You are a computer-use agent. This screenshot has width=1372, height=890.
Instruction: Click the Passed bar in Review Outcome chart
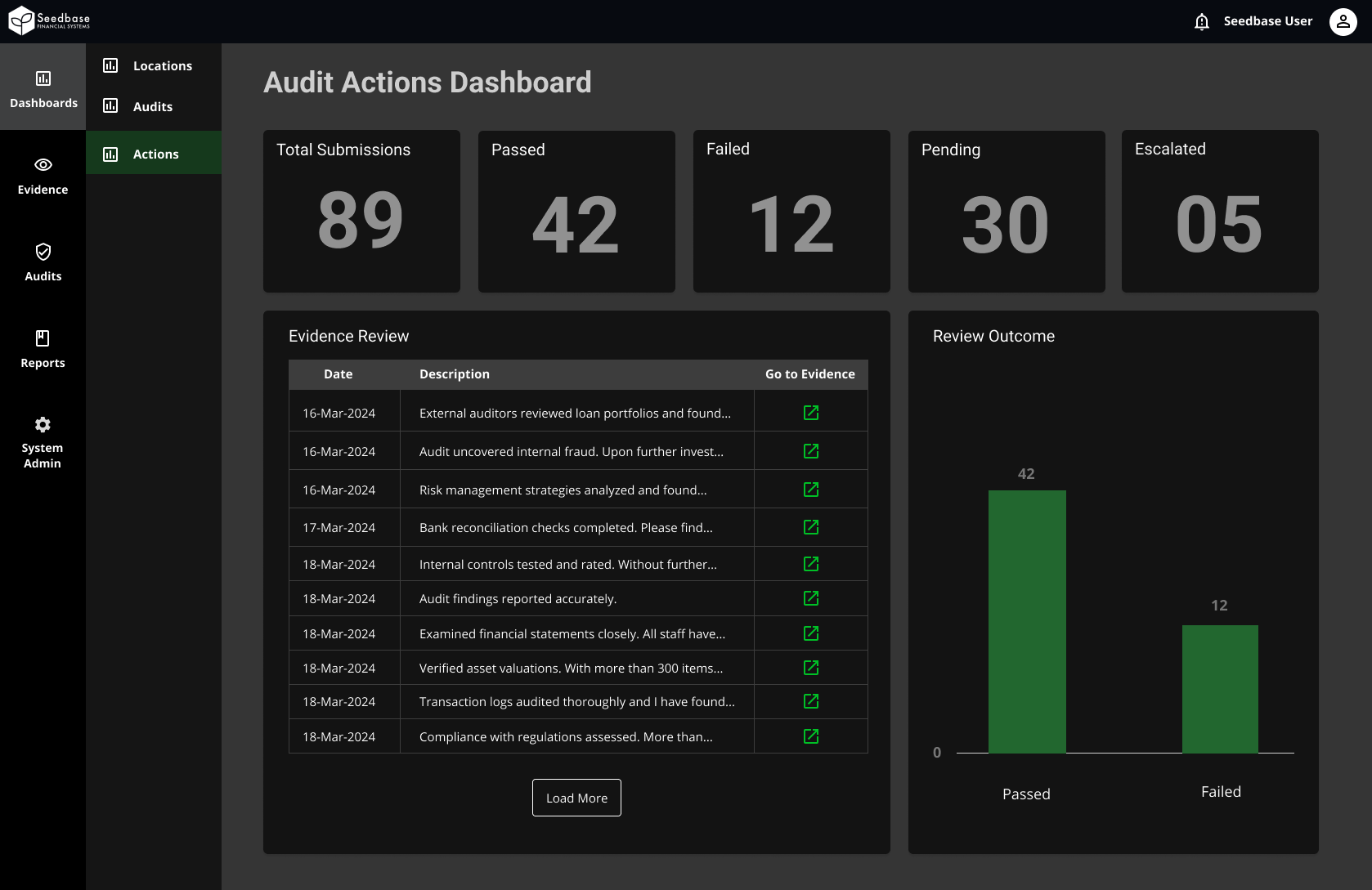pos(1027,621)
